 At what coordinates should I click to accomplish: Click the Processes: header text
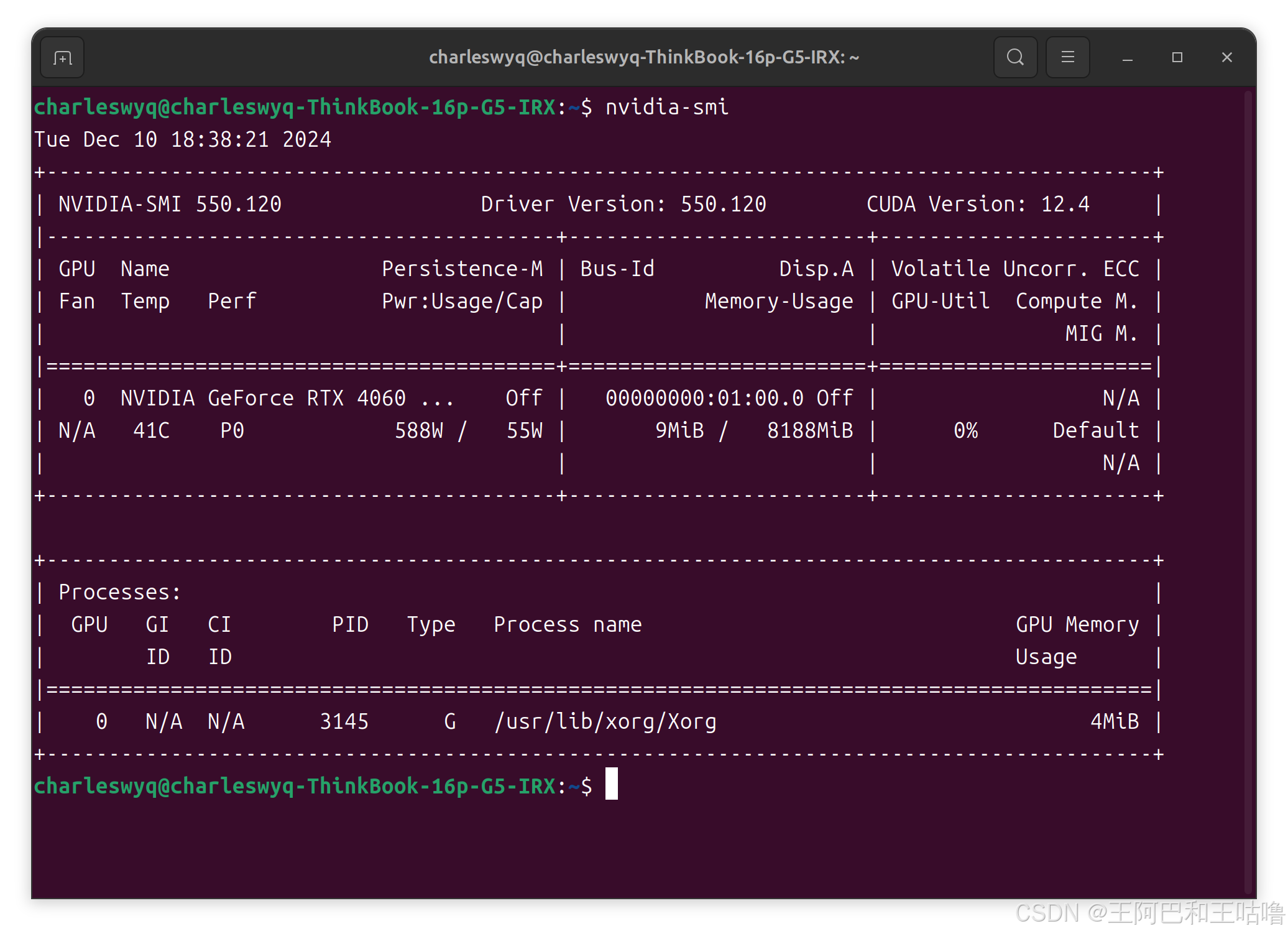tap(119, 592)
